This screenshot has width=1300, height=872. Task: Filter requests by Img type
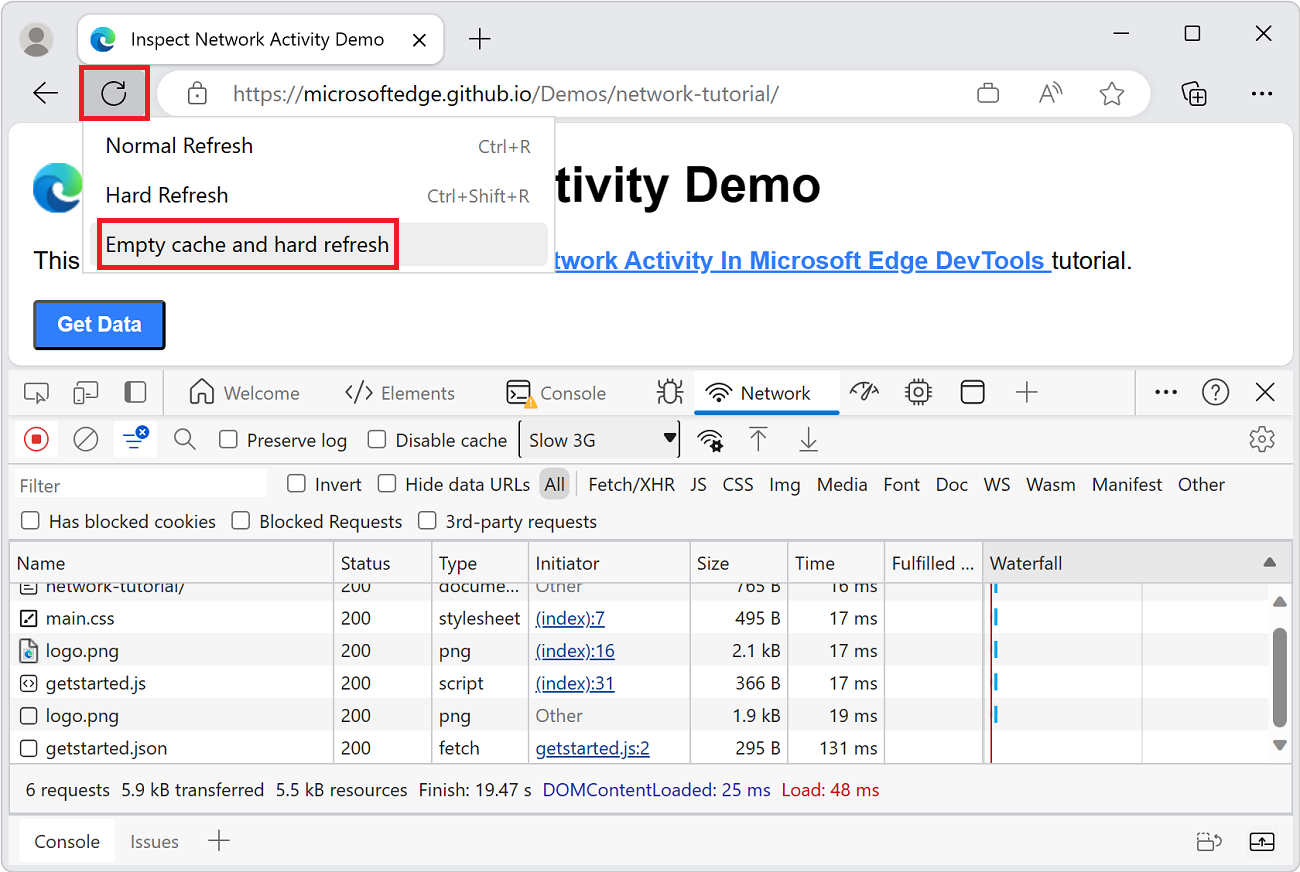tap(785, 484)
